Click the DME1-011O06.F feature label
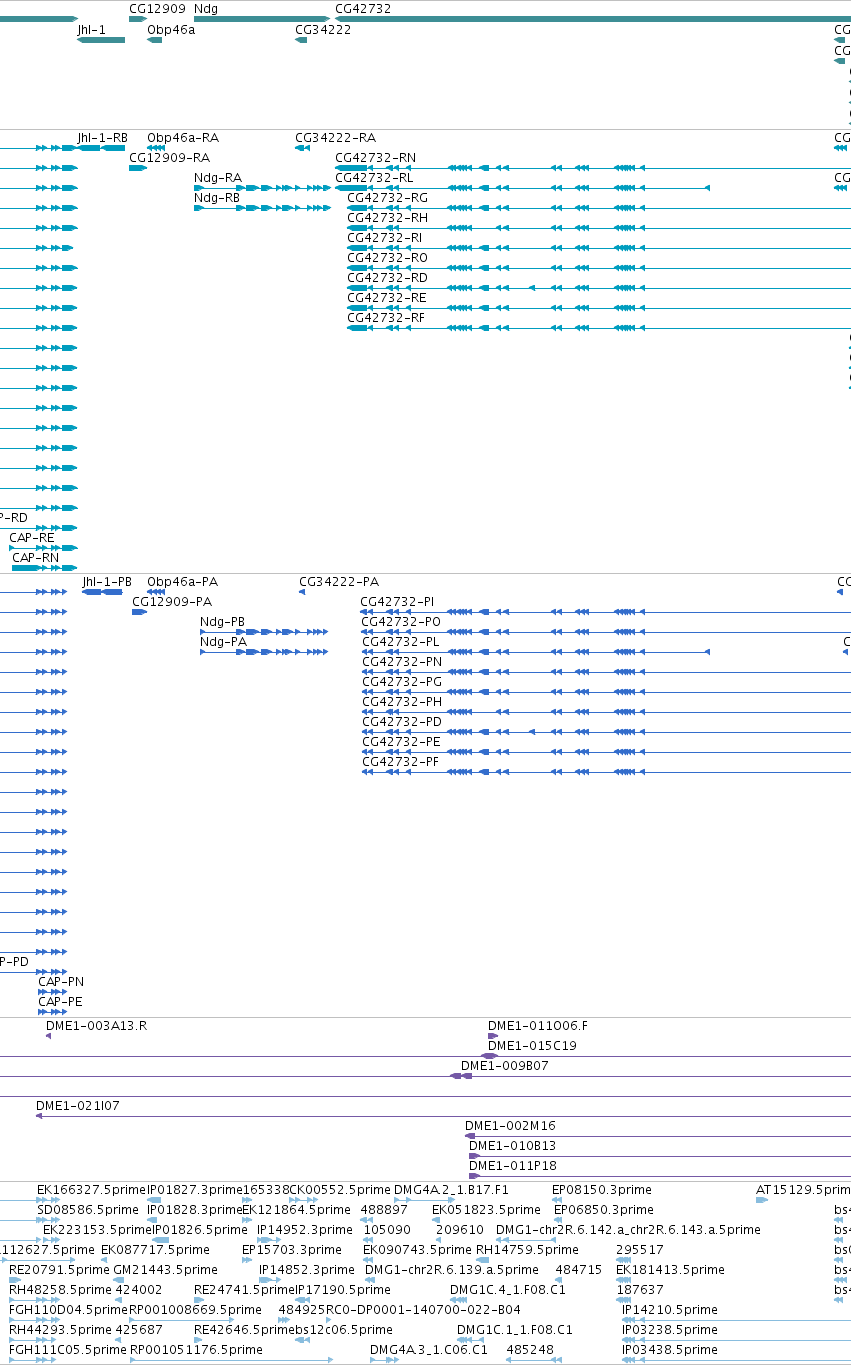 tap(538, 1026)
